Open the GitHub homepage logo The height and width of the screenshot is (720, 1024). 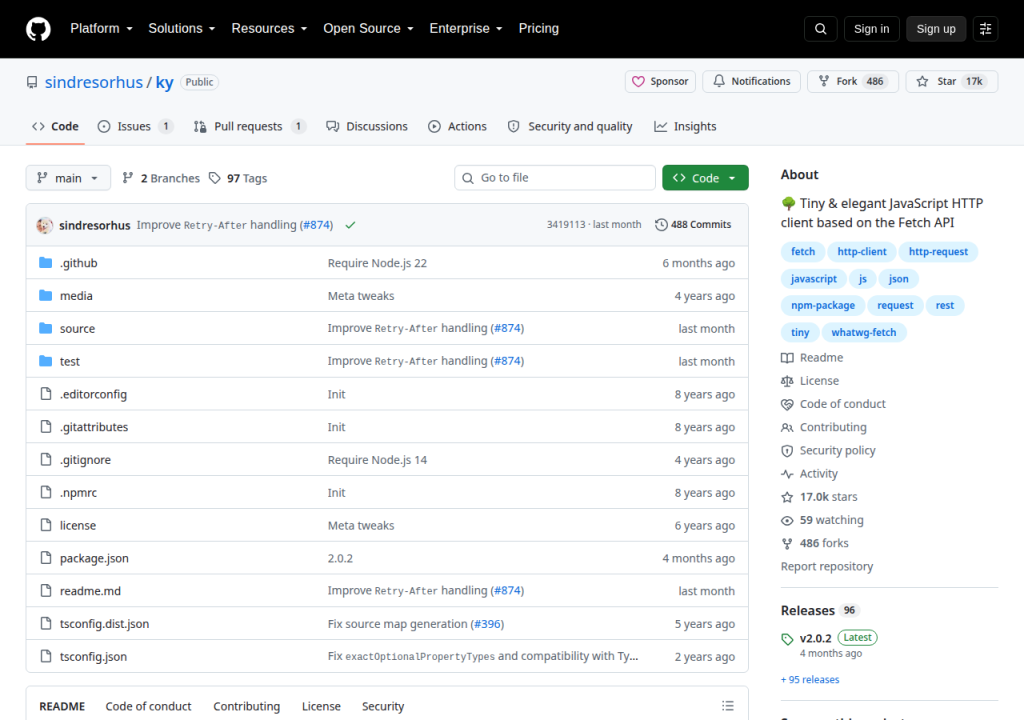38,29
